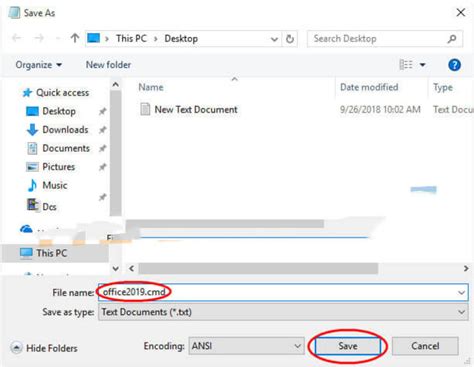Image resolution: width=474 pixels, height=367 pixels.
Task: Click the Documents folder icon
Action: tap(32, 148)
